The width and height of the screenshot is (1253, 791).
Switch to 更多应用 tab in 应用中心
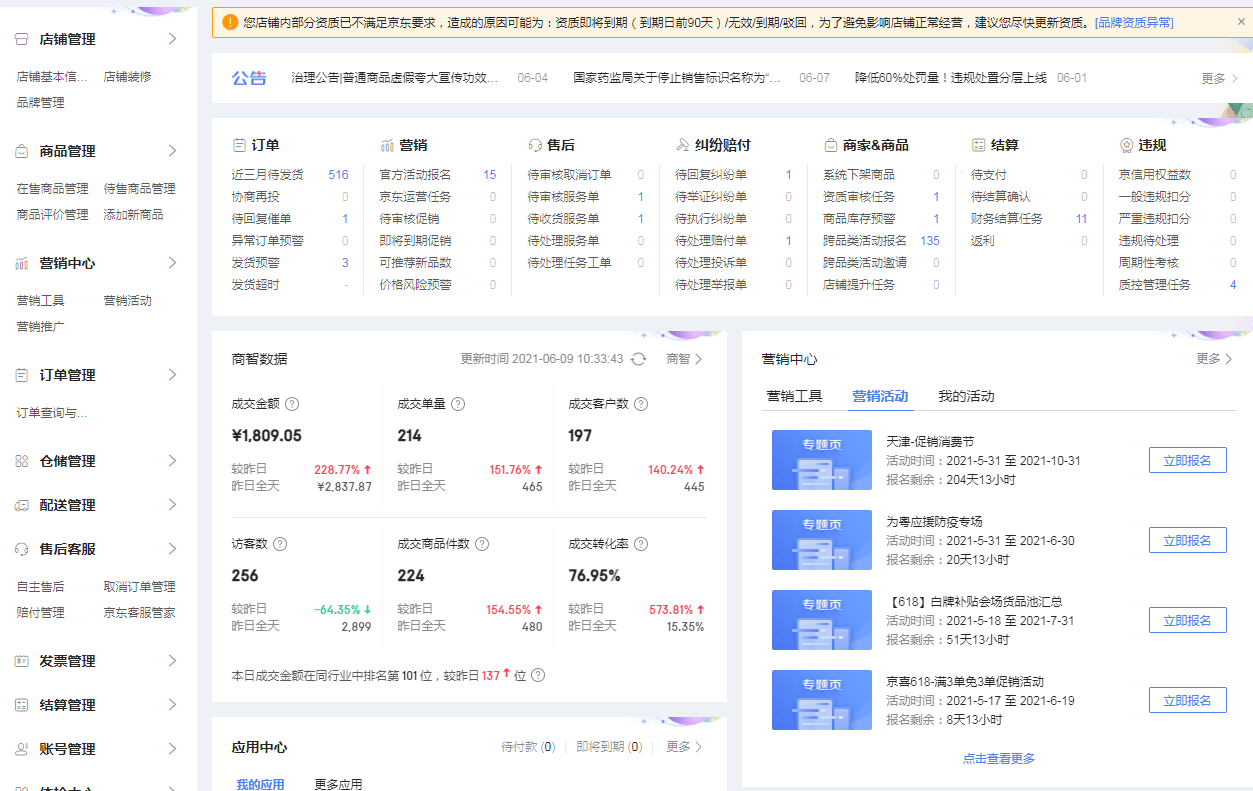point(338,784)
